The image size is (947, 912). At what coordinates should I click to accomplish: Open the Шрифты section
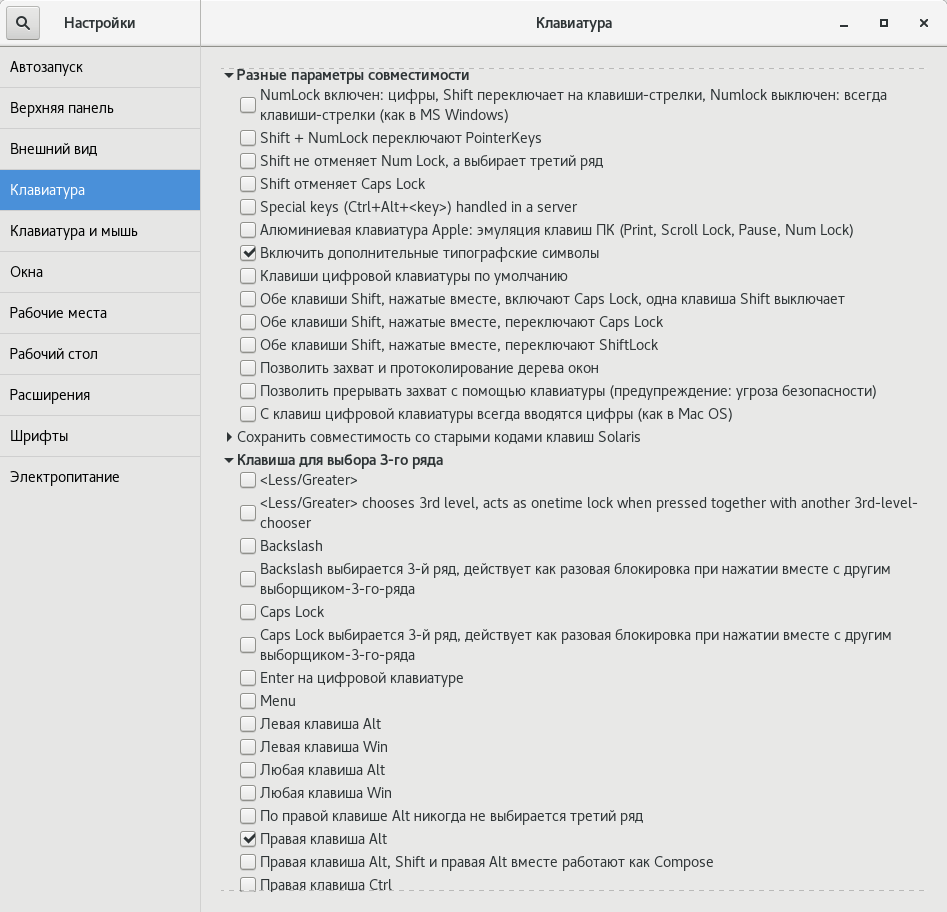(100, 436)
